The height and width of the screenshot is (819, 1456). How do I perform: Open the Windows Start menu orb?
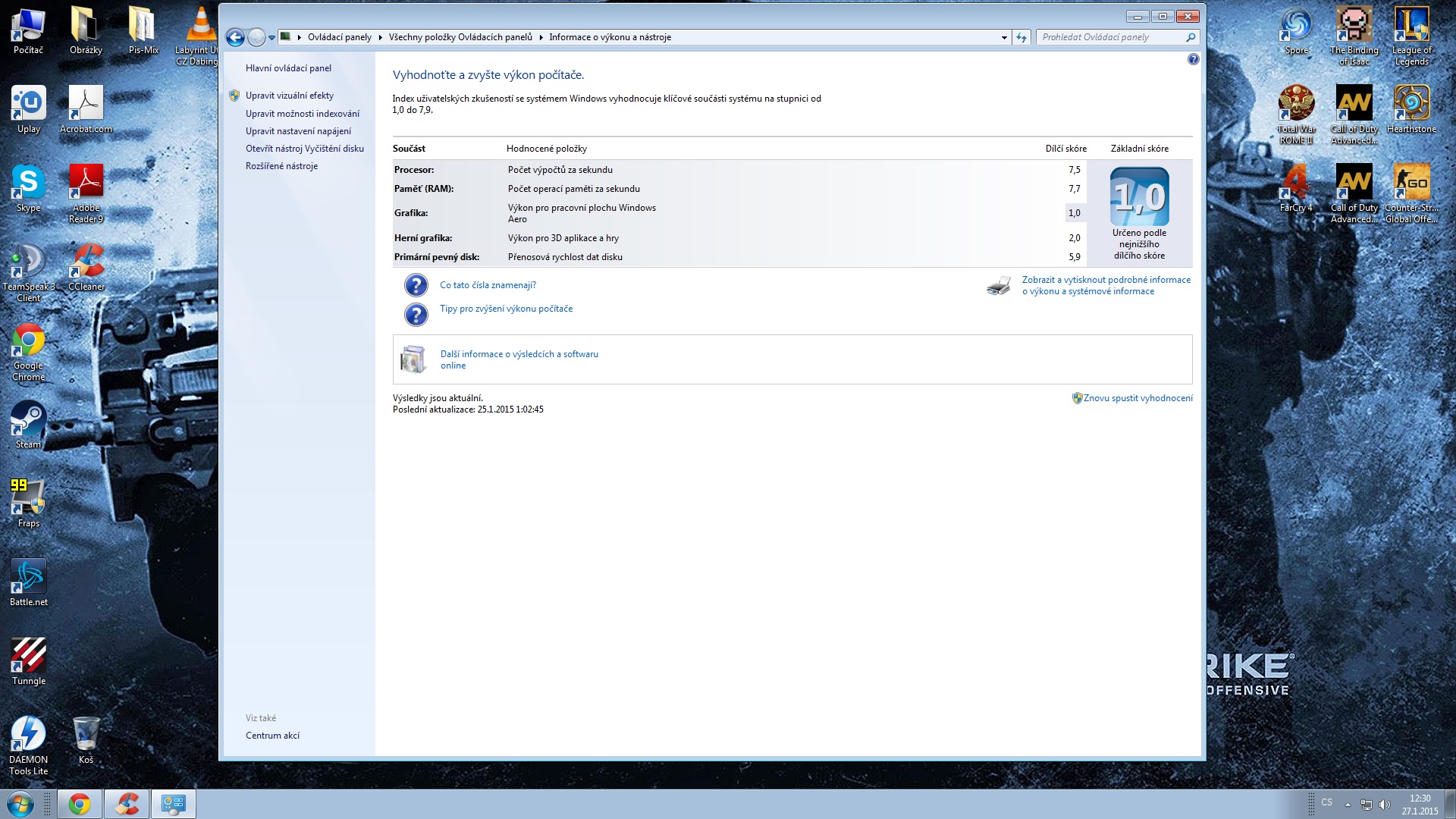coord(20,804)
